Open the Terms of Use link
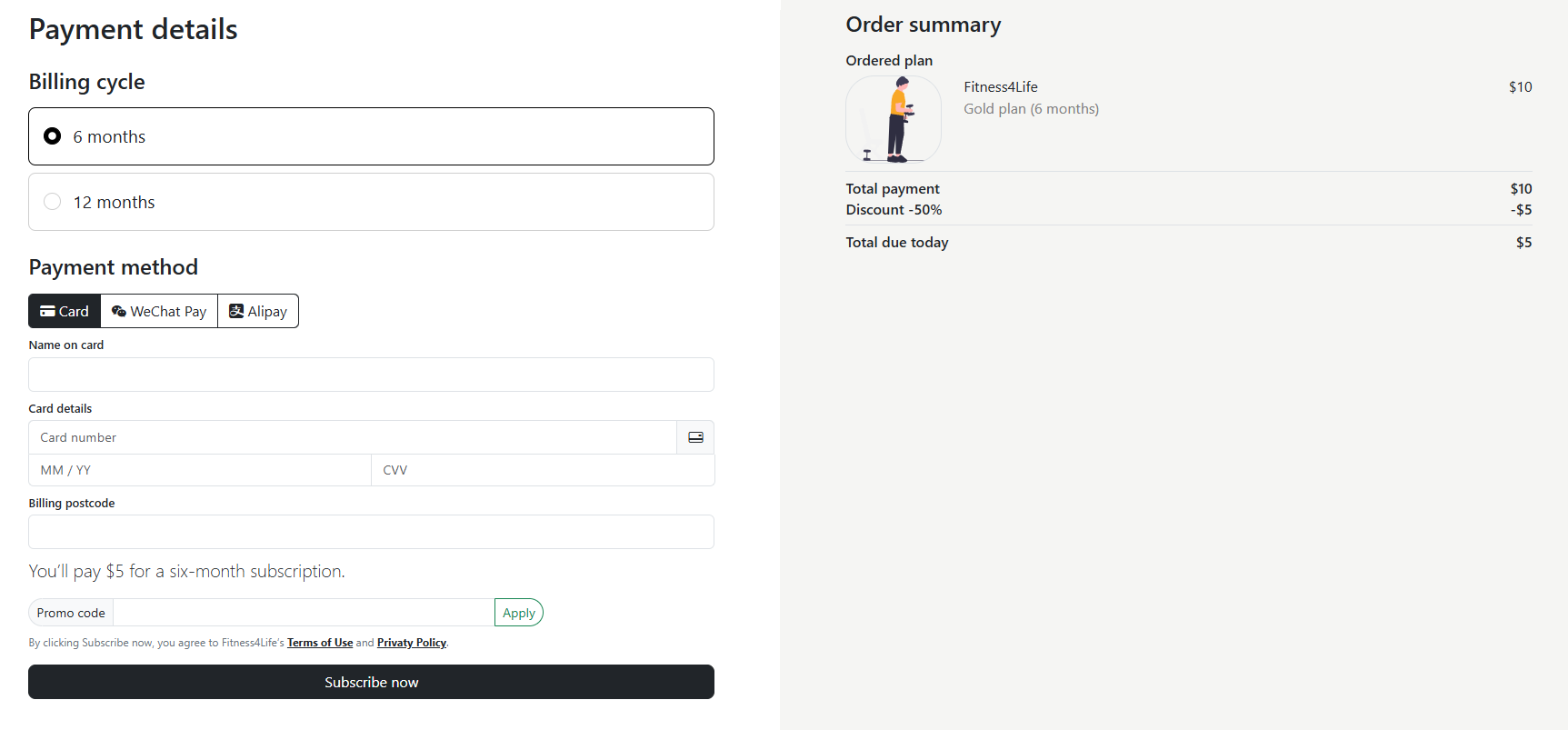1568x730 pixels. pyautogui.click(x=319, y=642)
